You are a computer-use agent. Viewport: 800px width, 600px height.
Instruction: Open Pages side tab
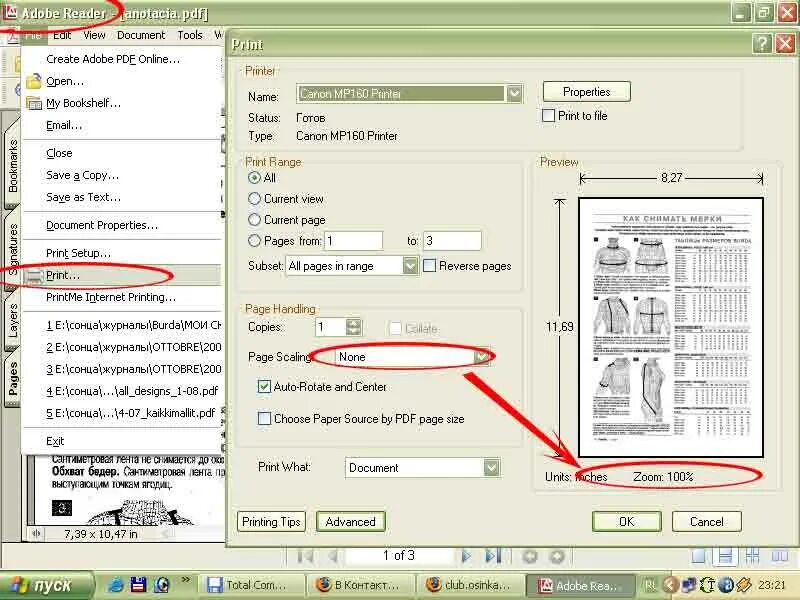pyautogui.click(x=12, y=379)
